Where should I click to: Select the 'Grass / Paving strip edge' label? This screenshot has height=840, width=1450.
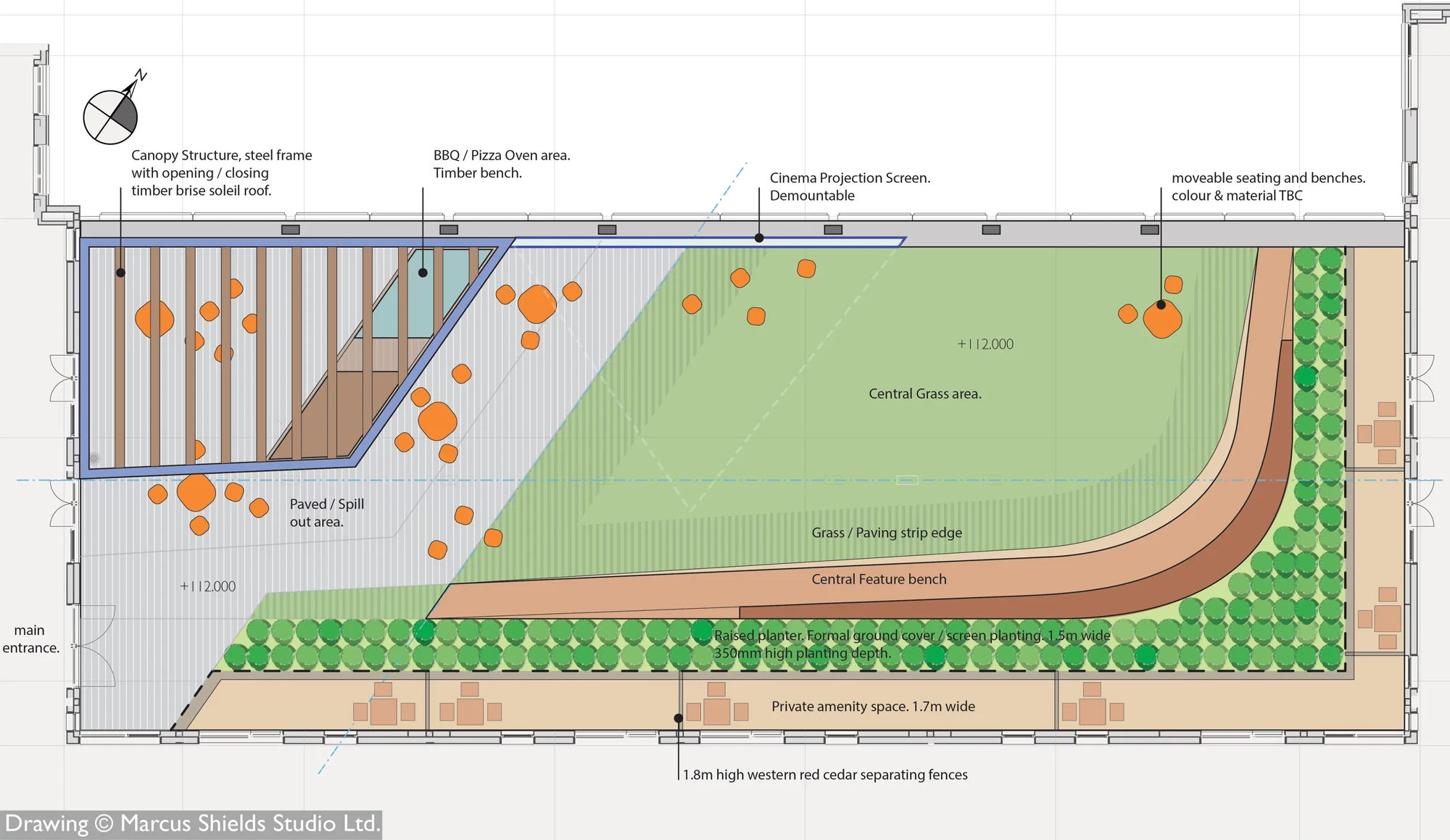click(x=887, y=533)
